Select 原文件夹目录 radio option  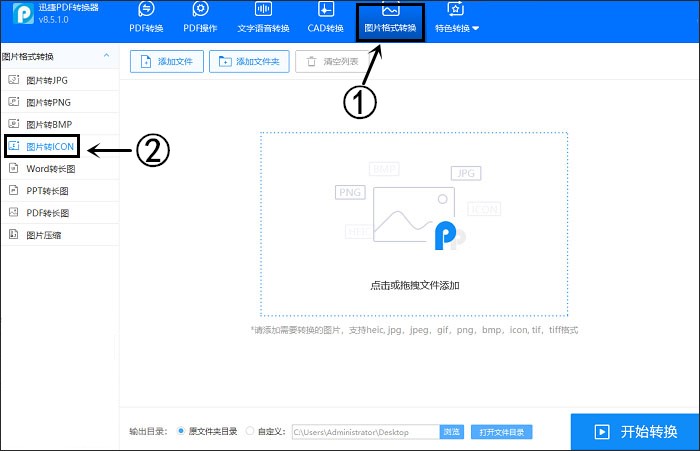(207, 431)
